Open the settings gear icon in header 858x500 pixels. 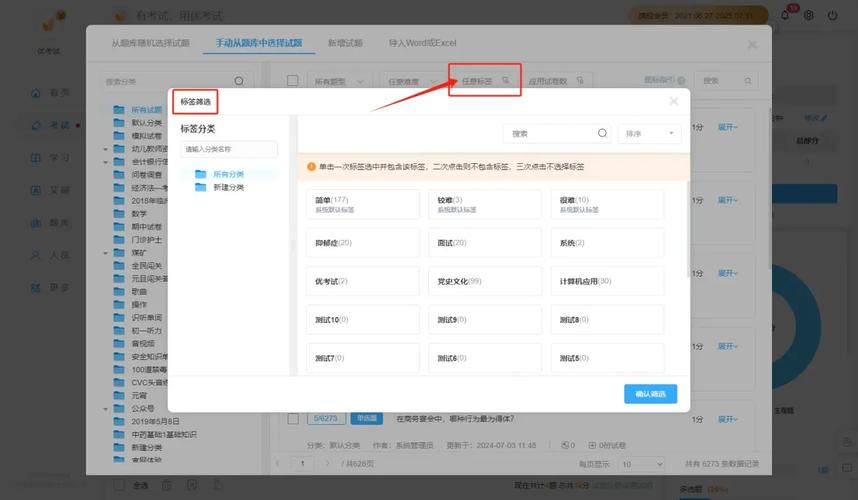point(808,16)
